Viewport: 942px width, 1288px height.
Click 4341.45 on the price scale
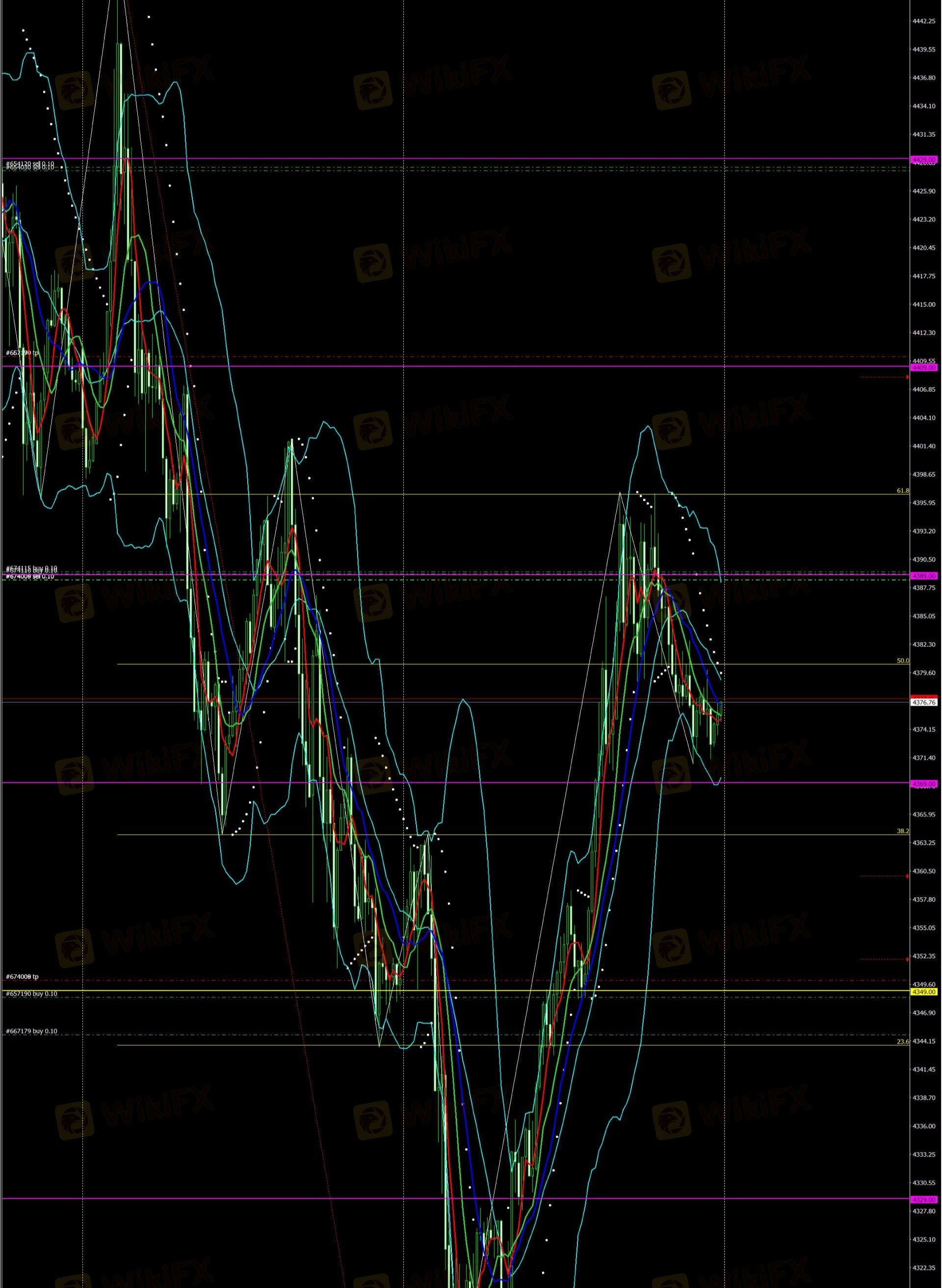point(924,1070)
